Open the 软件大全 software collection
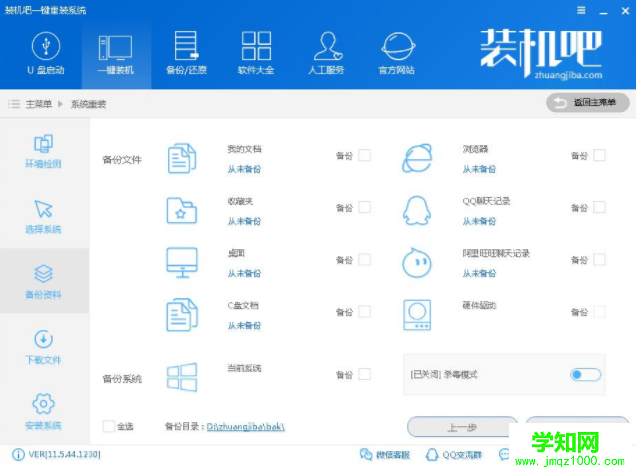Screen dimensions: 636x473 tap(256, 54)
